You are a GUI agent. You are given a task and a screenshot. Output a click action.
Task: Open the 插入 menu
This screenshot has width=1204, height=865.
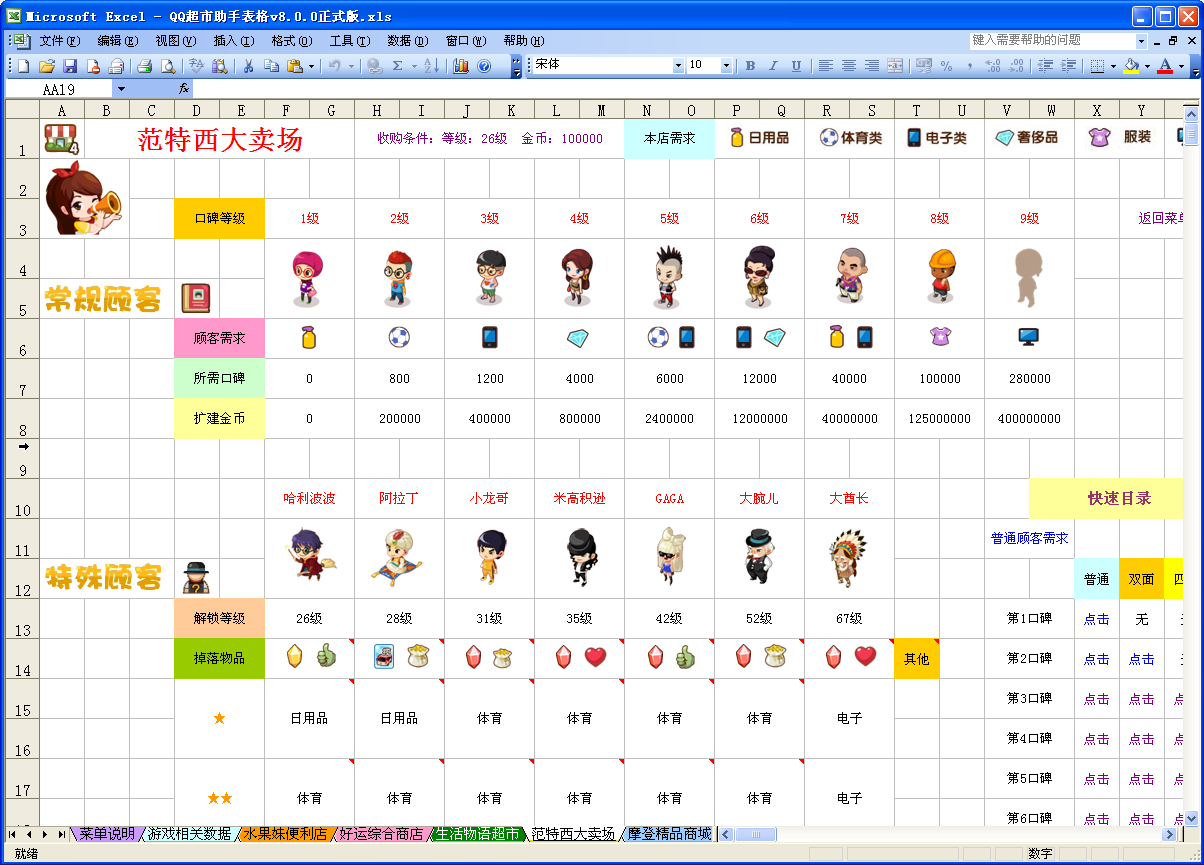point(233,41)
